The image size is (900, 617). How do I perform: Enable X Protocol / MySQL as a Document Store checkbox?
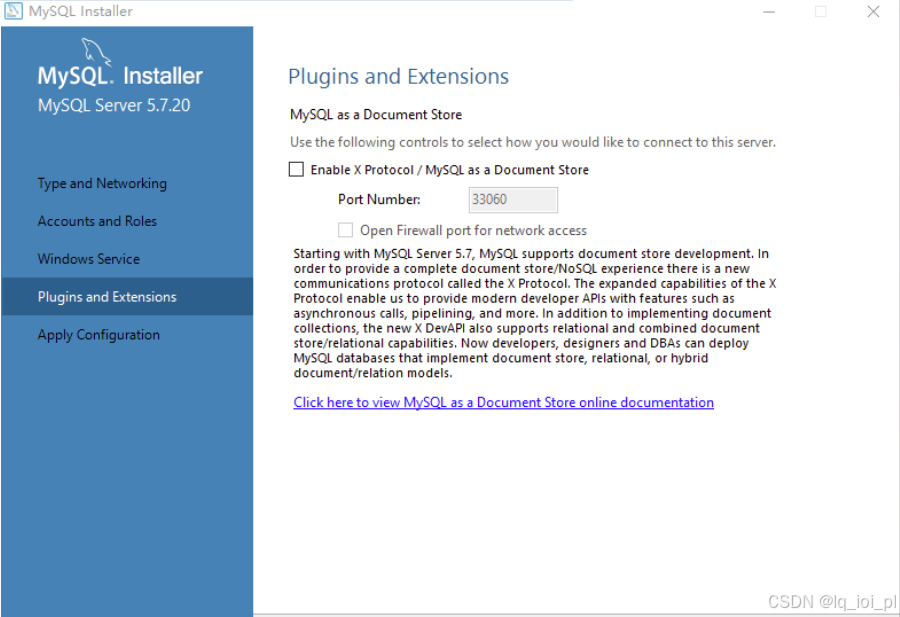coord(296,169)
